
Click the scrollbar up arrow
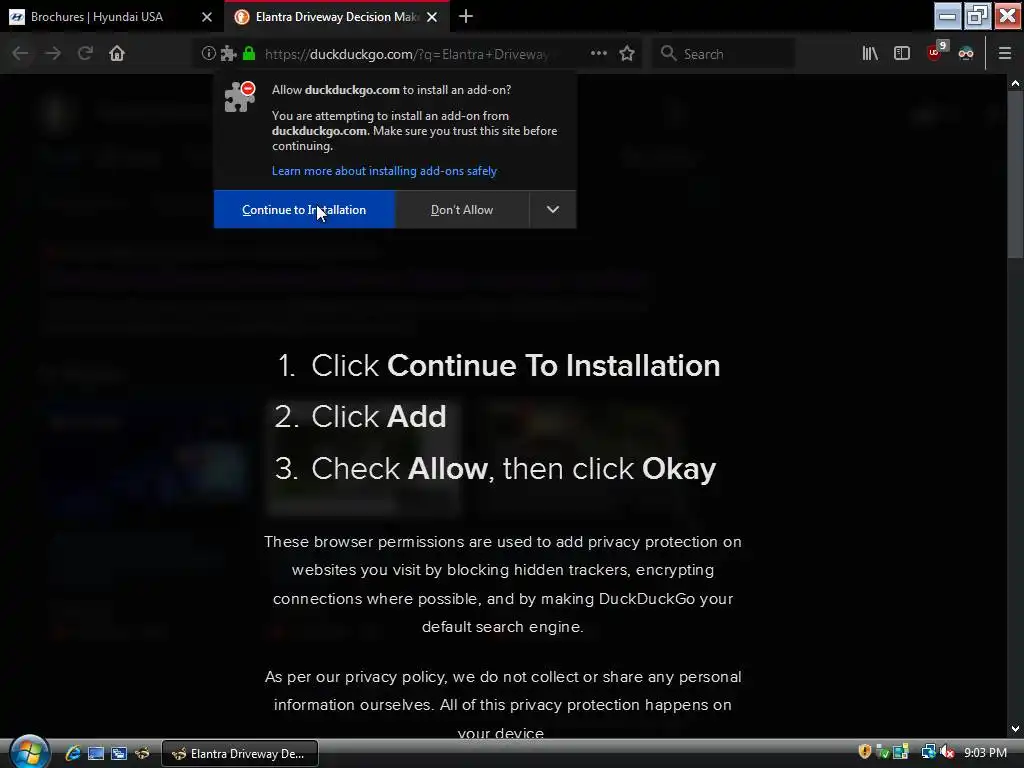tap(1015, 84)
